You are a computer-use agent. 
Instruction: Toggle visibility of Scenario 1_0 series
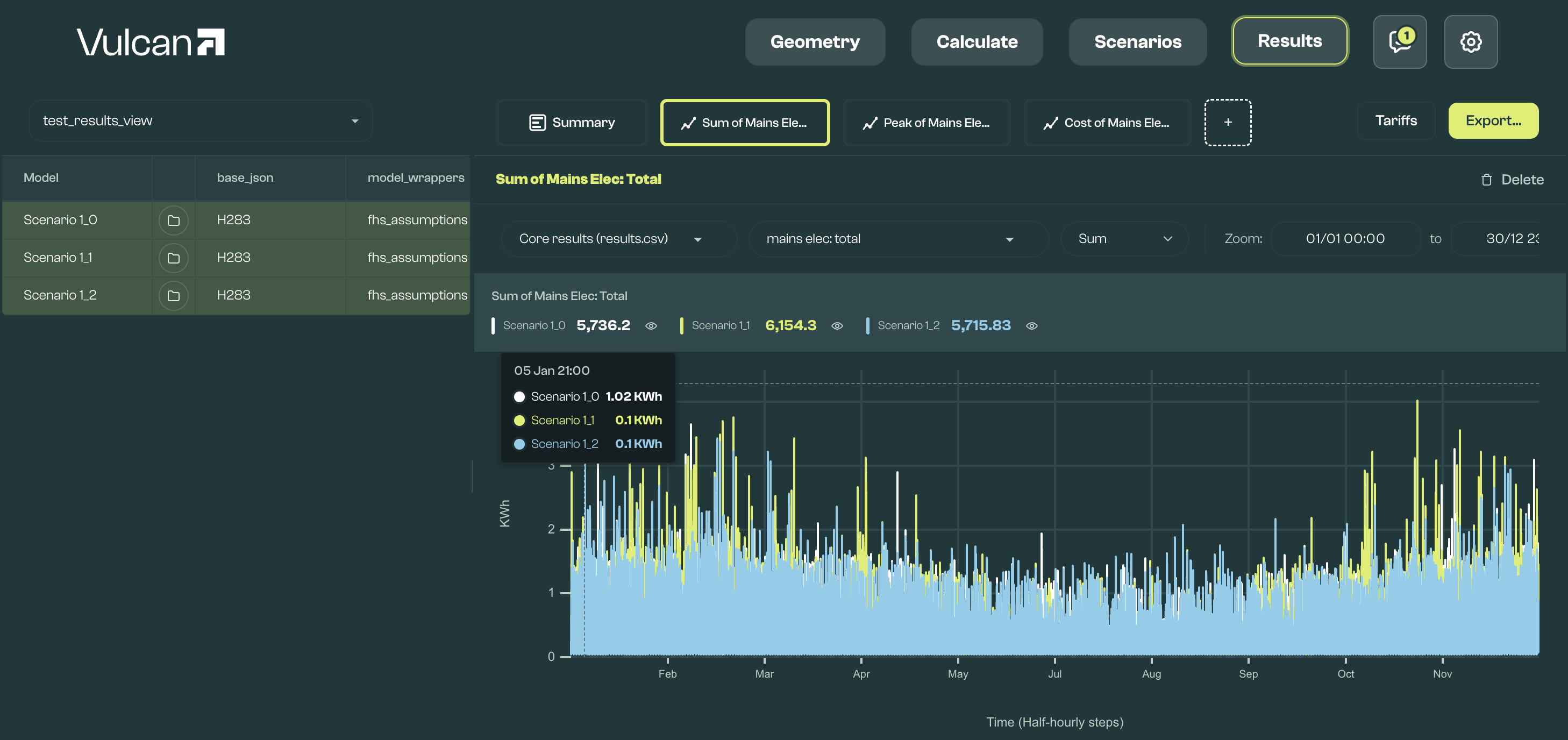coord(651,325)
